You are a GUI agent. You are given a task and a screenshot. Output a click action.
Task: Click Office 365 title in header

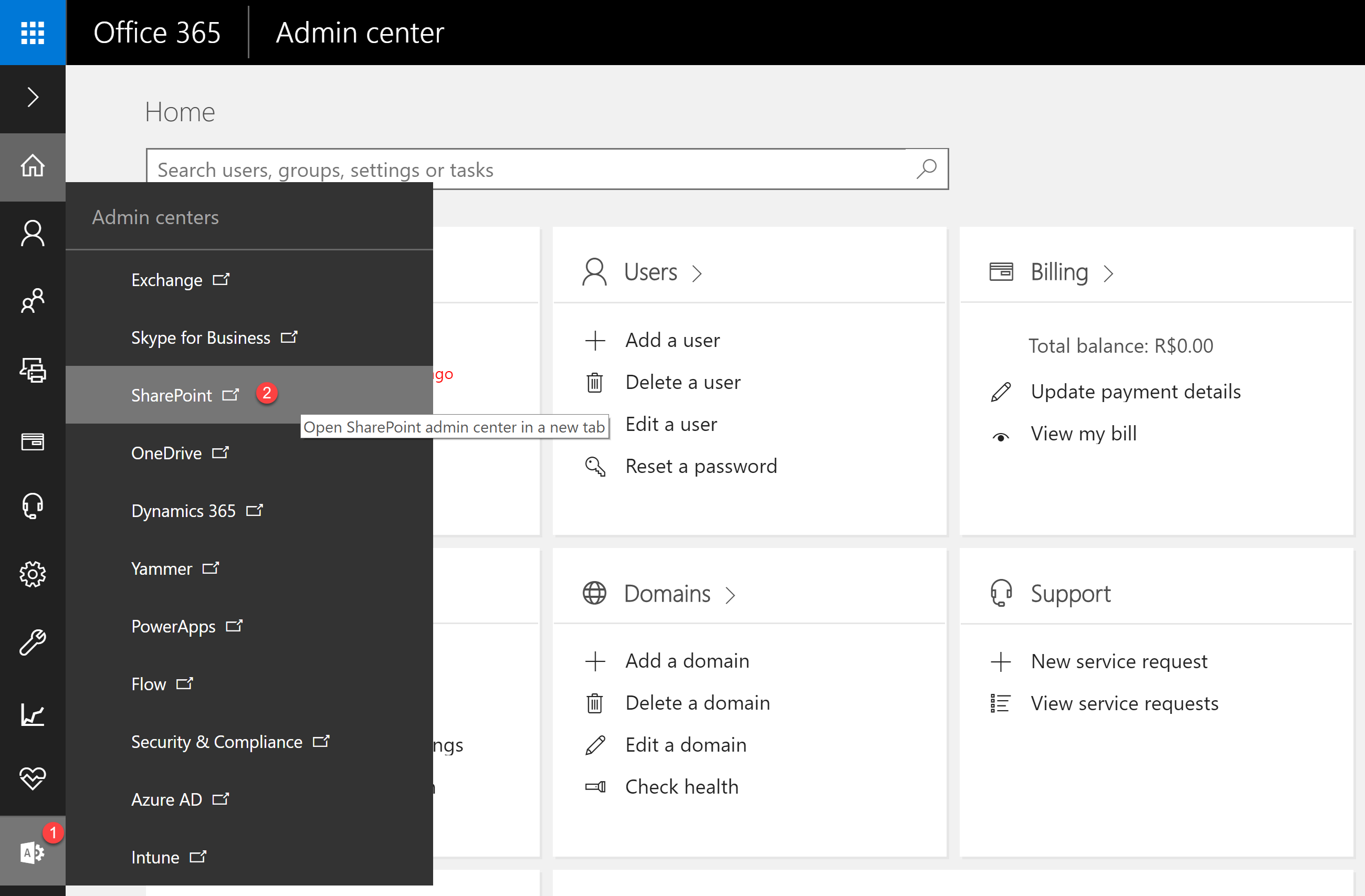tap(156, 33)
